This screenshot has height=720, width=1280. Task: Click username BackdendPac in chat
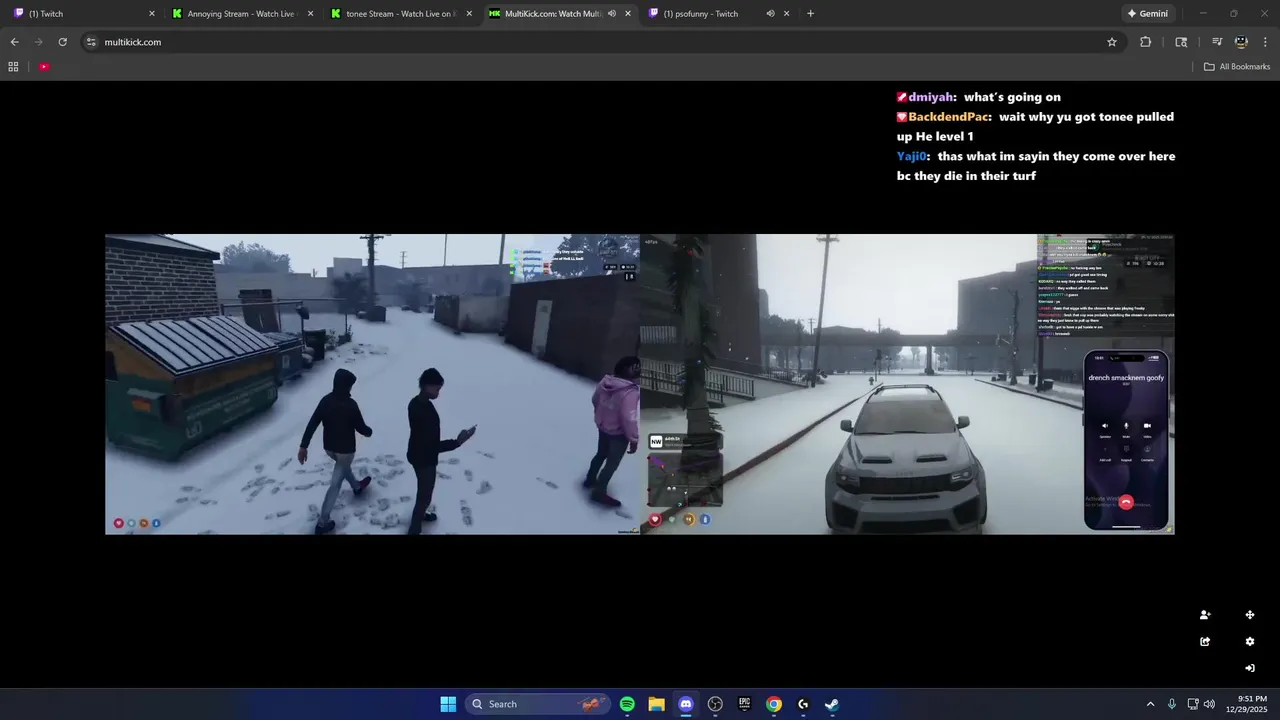point(948,117)
